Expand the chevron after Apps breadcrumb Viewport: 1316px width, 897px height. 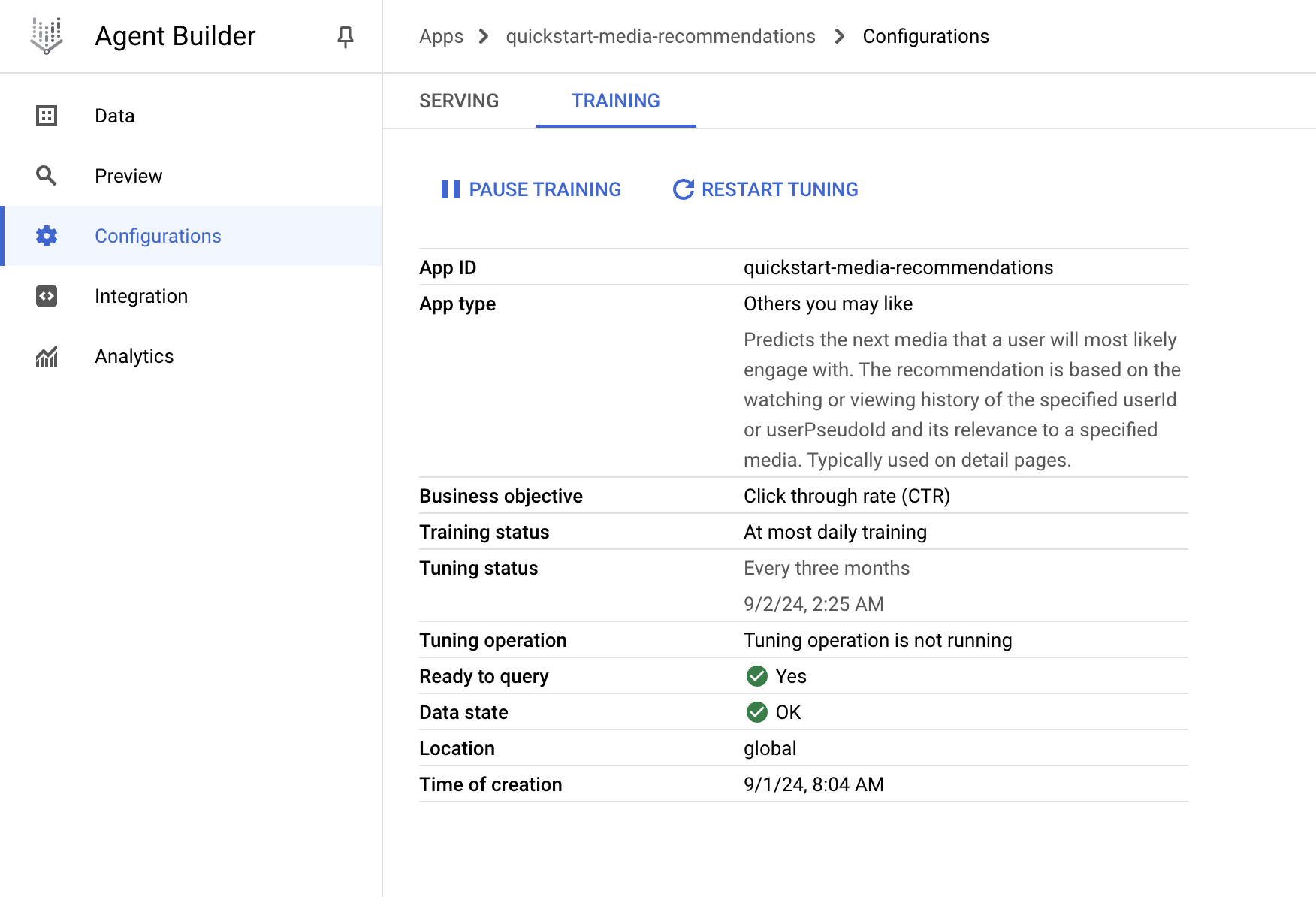pyautogui.click(x=483, y=35)
